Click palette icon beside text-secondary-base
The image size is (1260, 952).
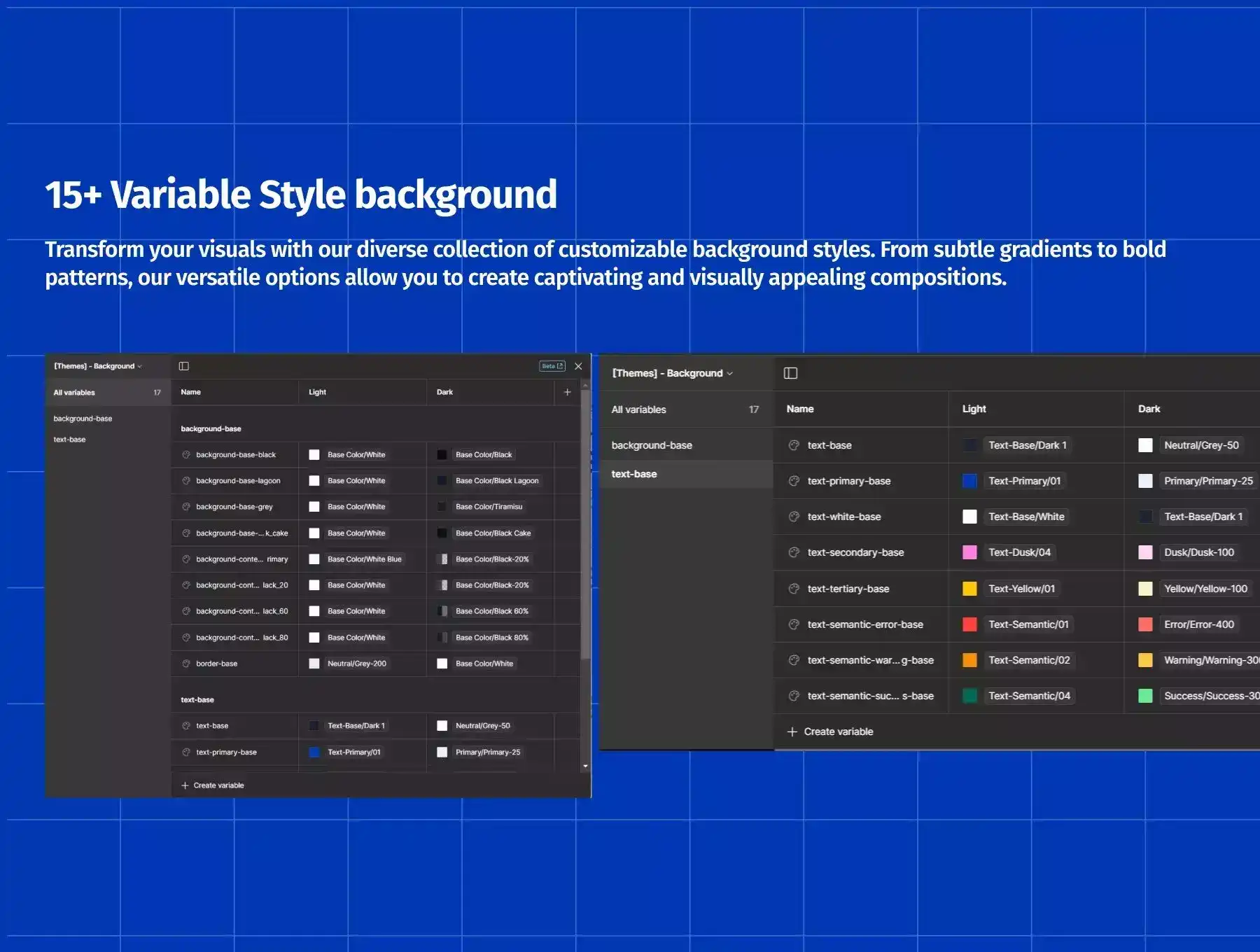794,552
